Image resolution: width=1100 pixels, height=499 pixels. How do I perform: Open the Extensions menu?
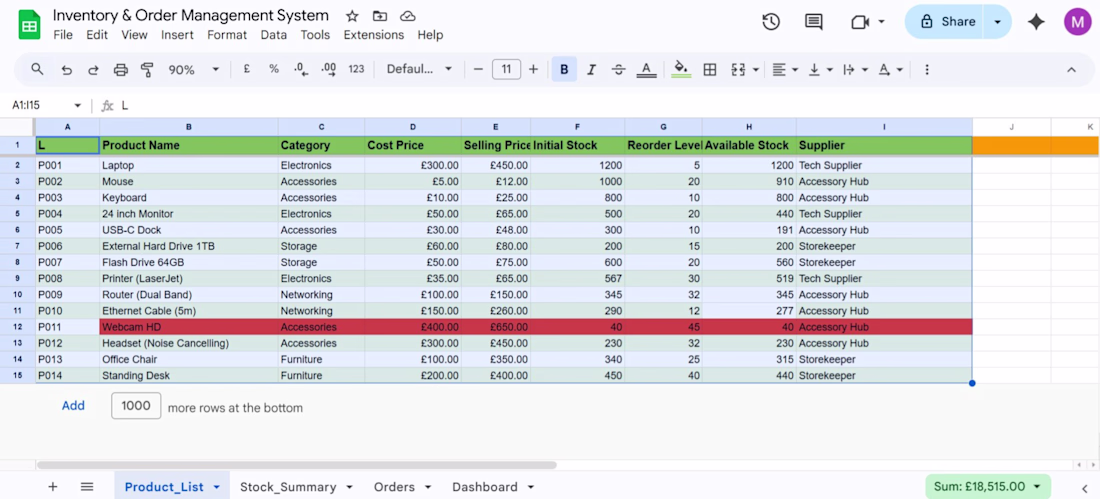point(373,35)
